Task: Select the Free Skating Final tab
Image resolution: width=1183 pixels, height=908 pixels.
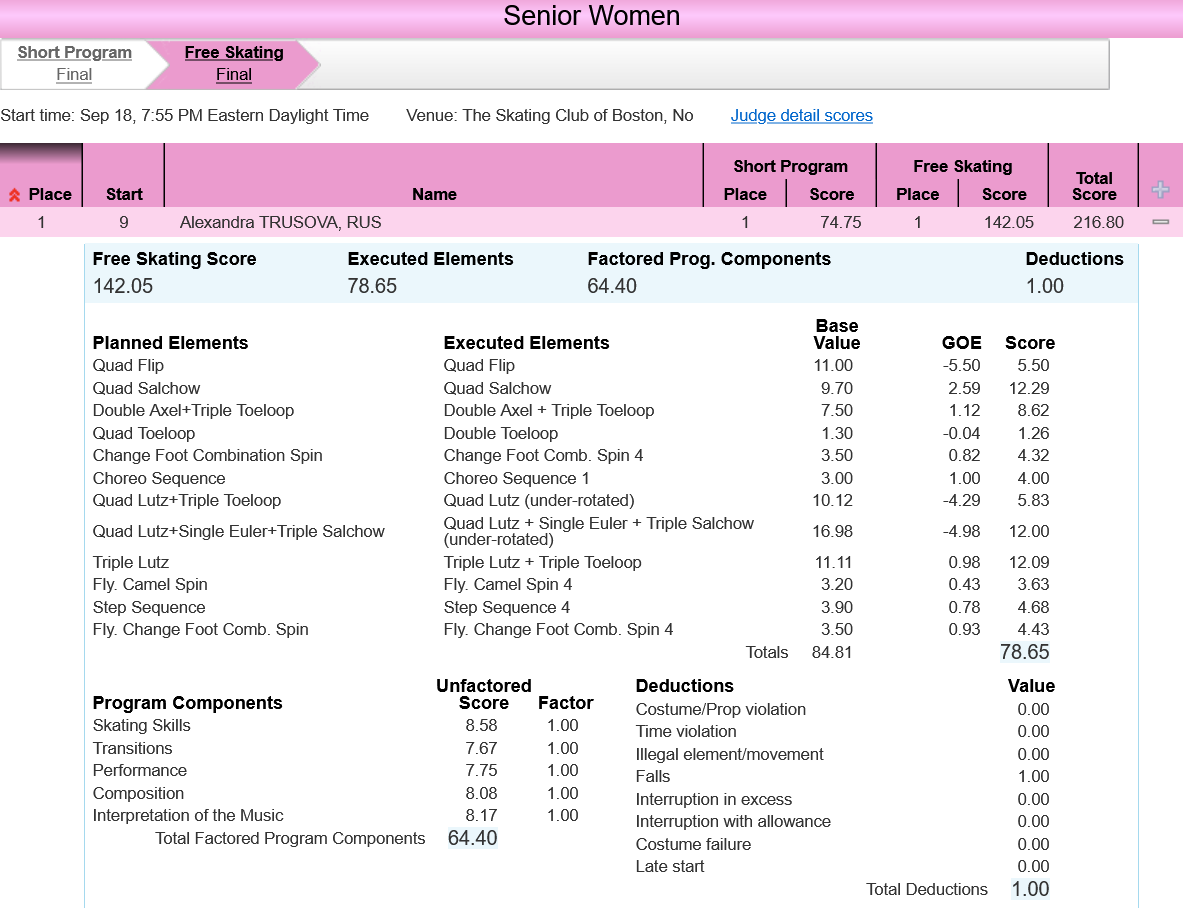Action: 234,63
